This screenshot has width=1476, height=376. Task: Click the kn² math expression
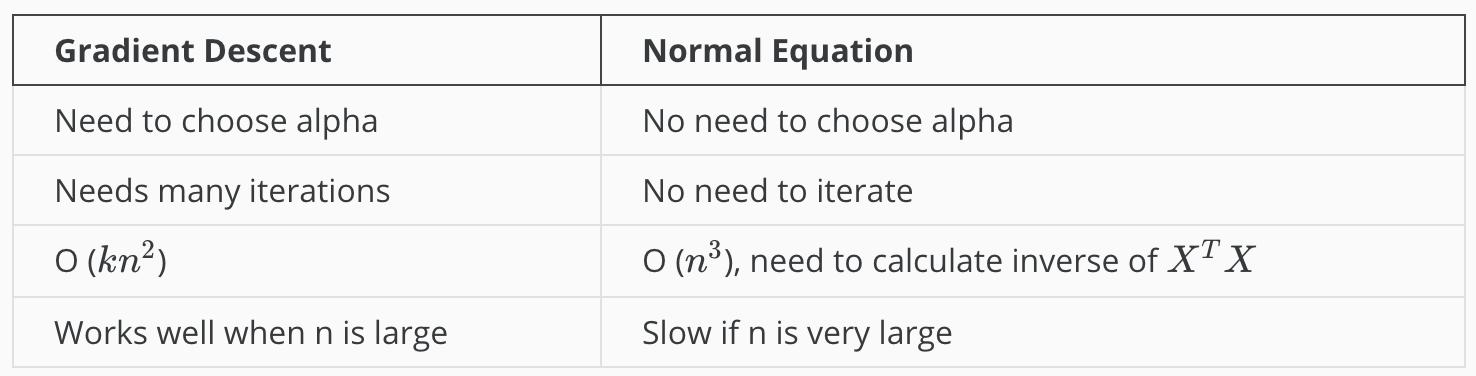point(124,259)
